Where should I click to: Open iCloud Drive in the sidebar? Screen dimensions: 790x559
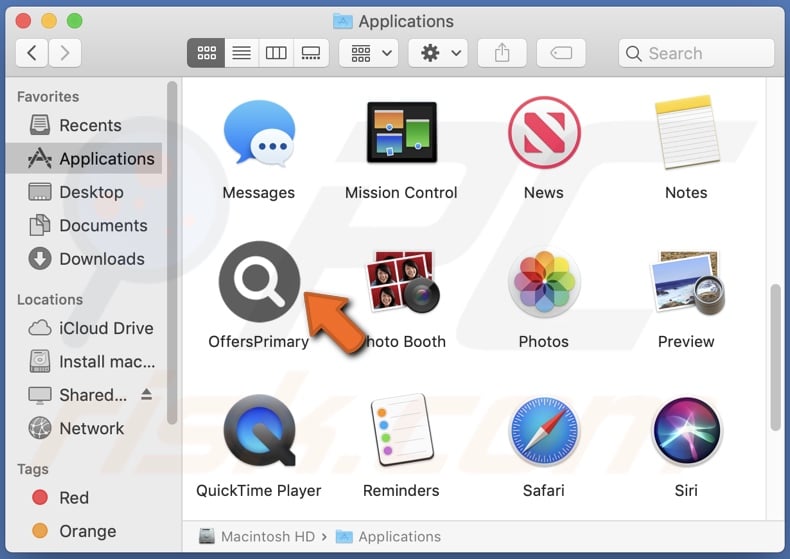click(x=84, y=328)
